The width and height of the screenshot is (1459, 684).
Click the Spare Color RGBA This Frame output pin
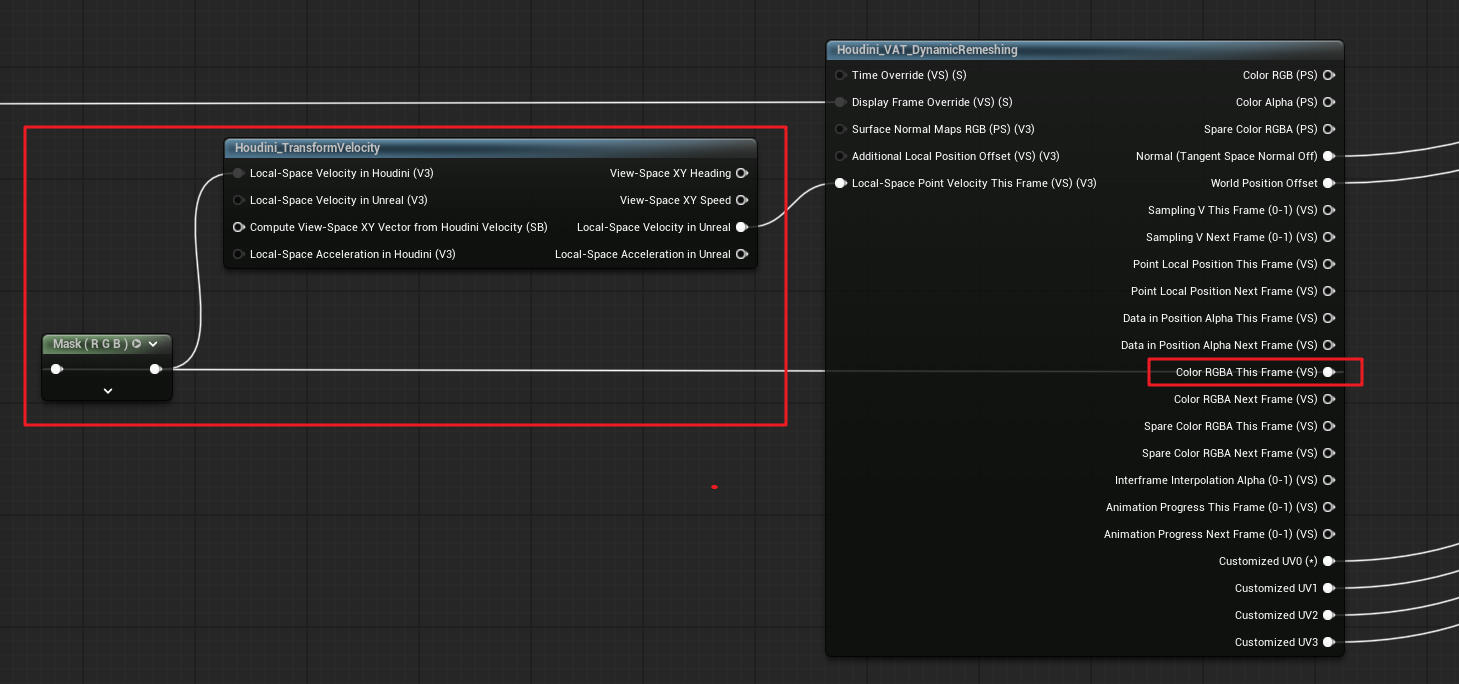[x=1328, y=426]
